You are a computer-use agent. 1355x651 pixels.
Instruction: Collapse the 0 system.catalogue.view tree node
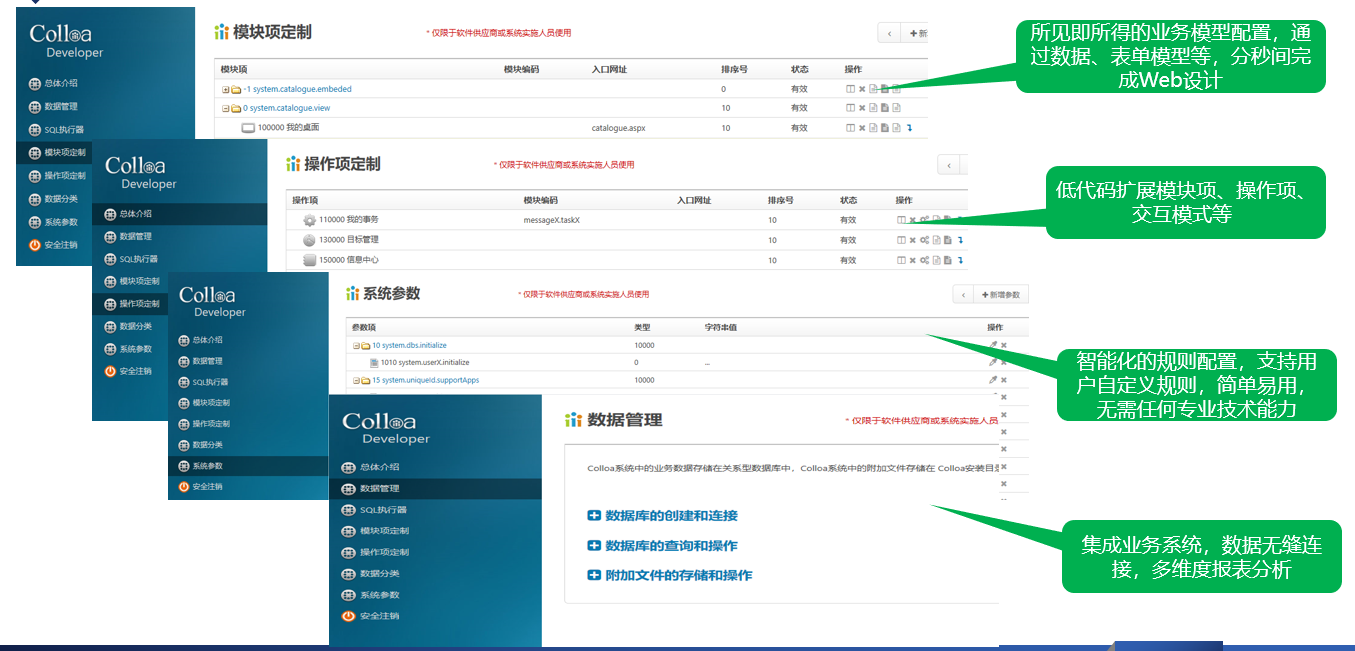(226, 108)
